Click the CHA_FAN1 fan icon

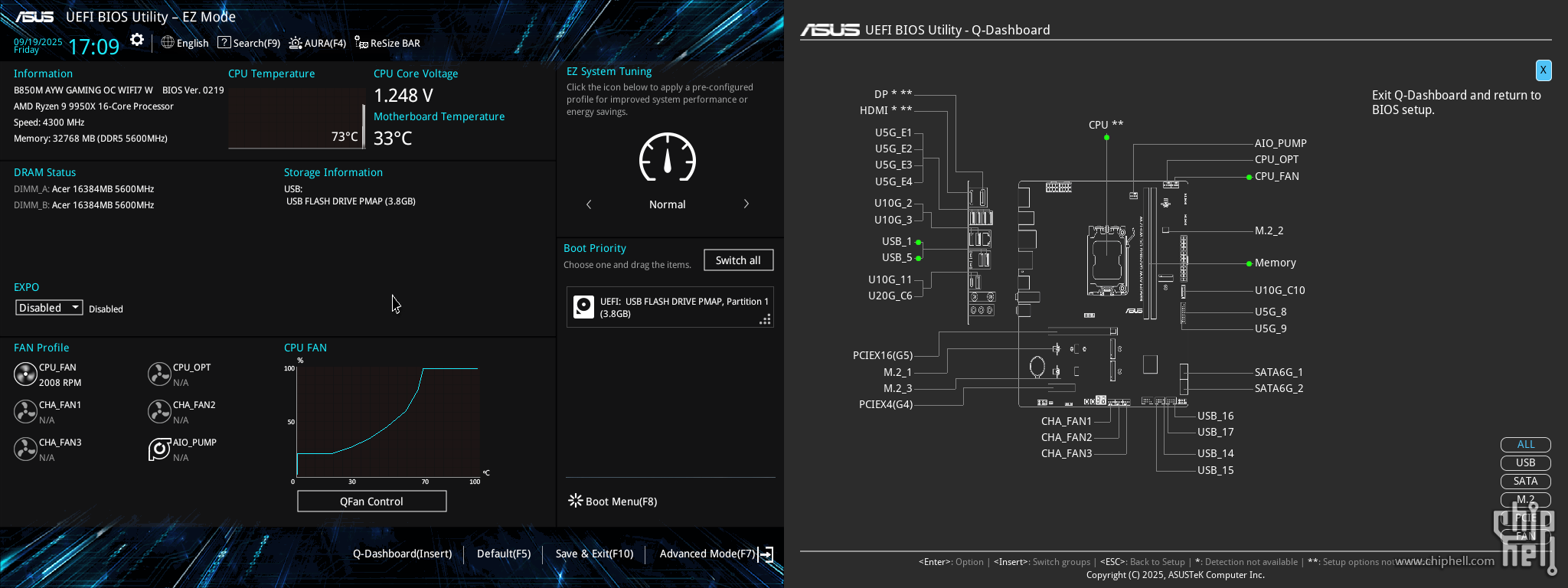[25, 412]
